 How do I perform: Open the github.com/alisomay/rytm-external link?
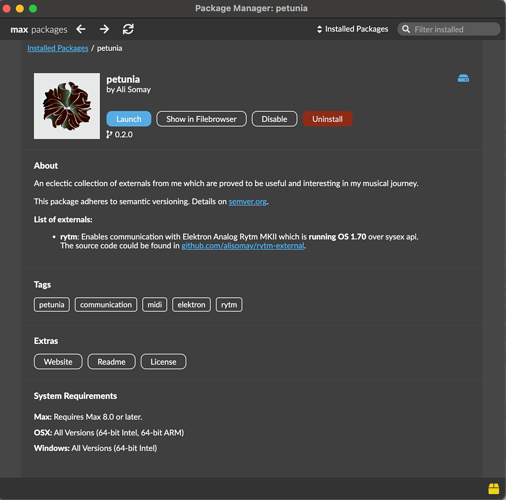click(x=243, y=246)
